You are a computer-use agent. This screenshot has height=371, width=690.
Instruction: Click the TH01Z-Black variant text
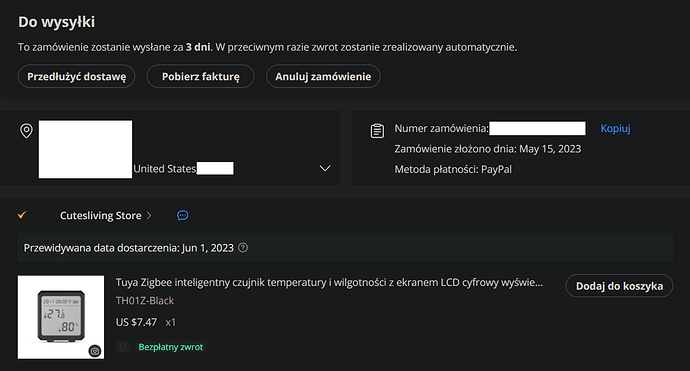pyautogui.click(x=145, y=301)
